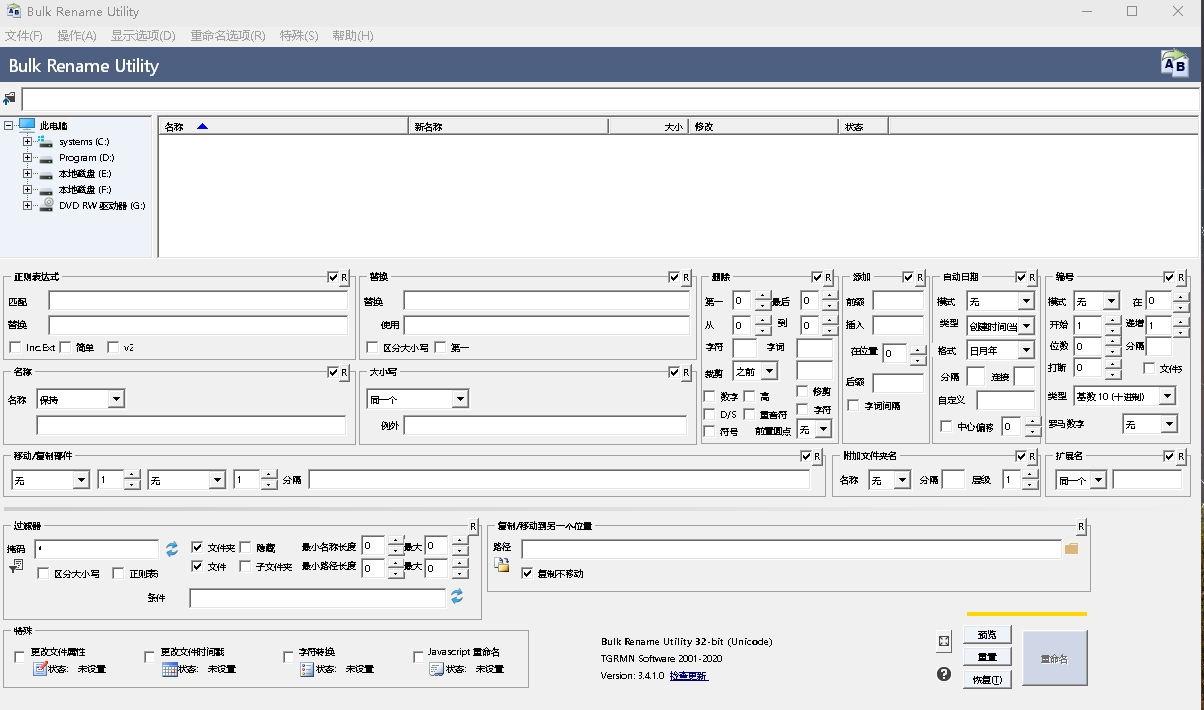This screenshot has width=1204, height=710.
Task: Click the copy icon under the 路径 label
Action: point(502,566)
